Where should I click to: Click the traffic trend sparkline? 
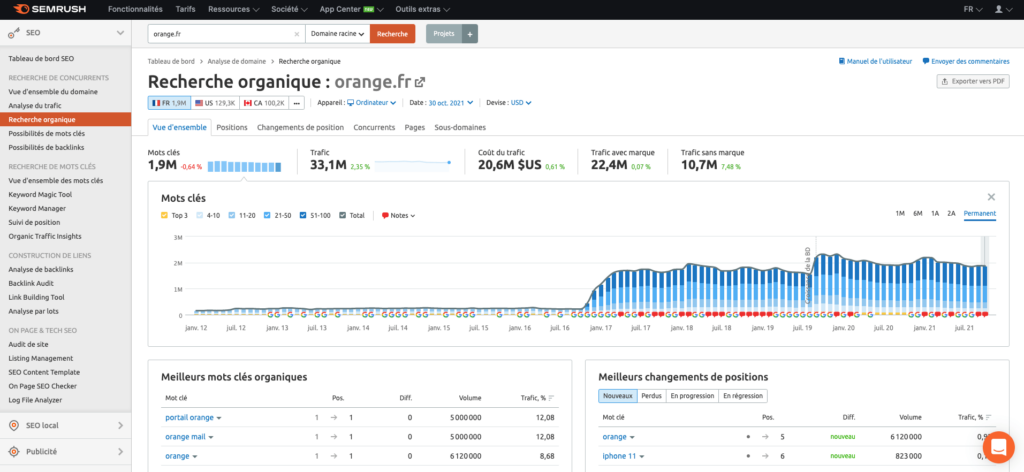(x=413, y=164)
